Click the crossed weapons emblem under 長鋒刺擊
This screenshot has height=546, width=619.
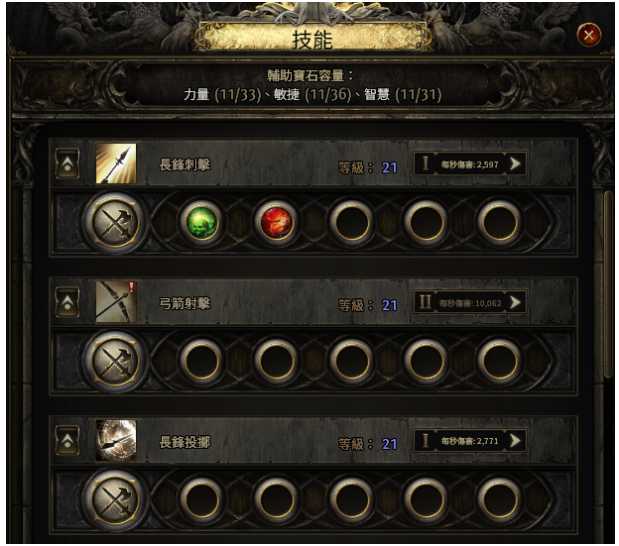pyautogui.click(x=115, y=223)
